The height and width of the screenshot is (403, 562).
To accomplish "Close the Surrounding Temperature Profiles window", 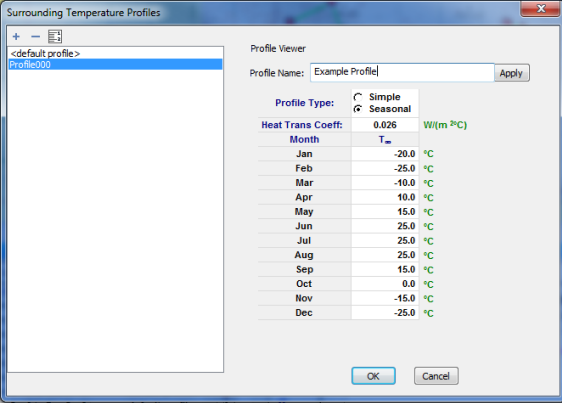I will tap(540, 8).
